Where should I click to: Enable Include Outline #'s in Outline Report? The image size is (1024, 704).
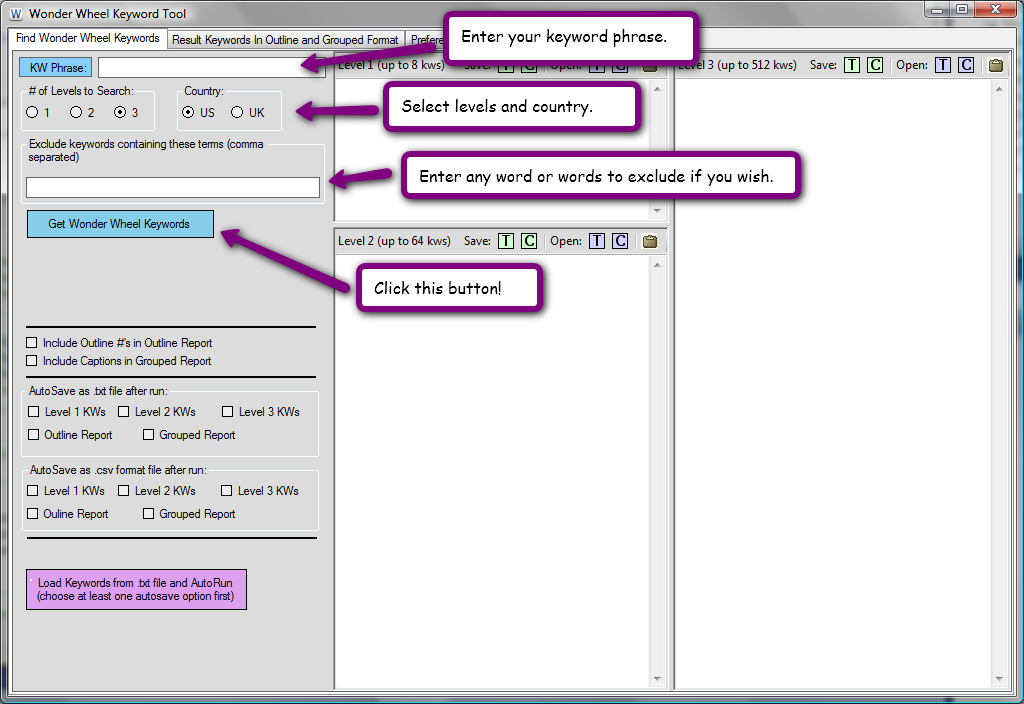coord(33,343)
